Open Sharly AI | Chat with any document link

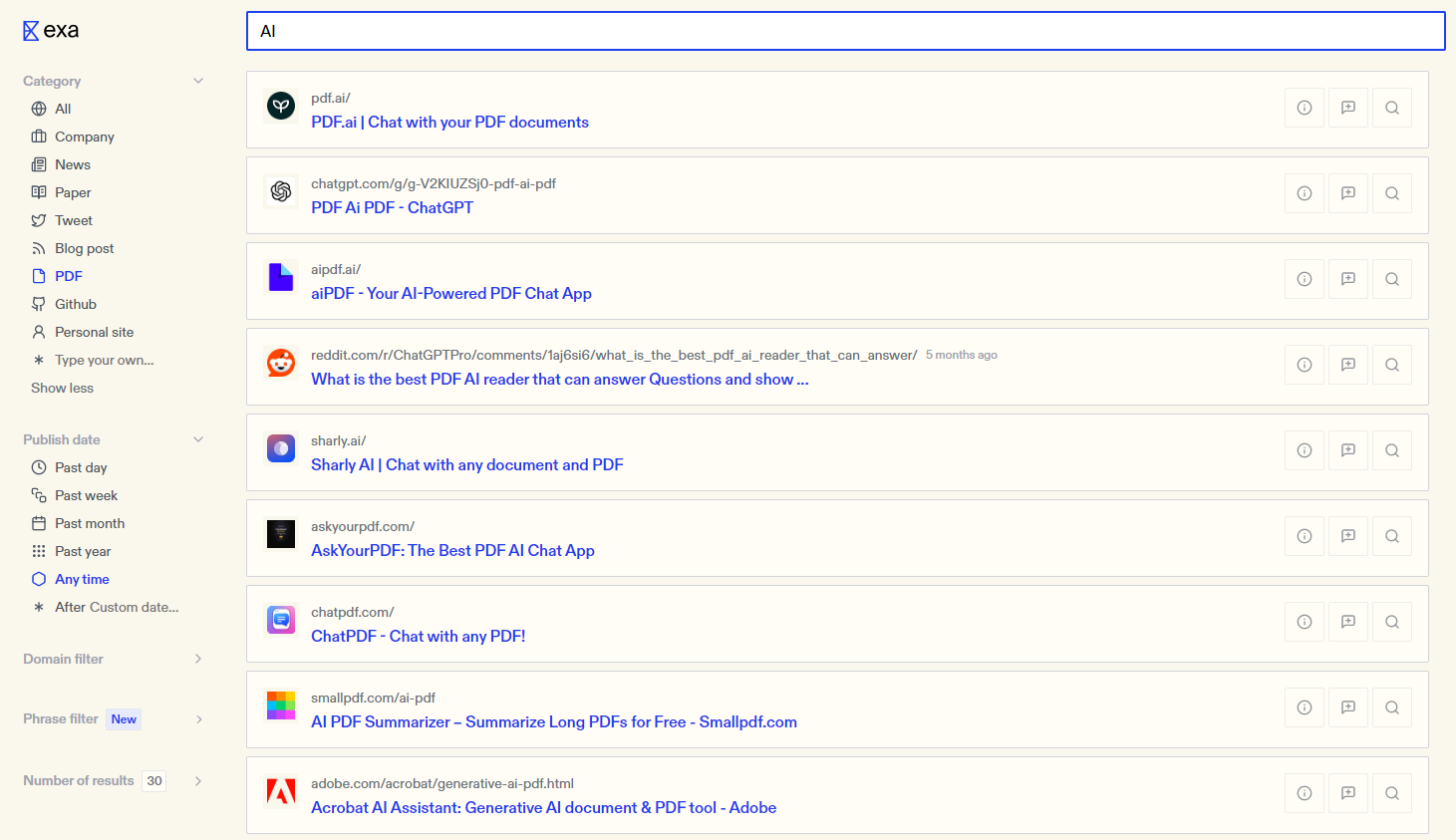click(x=467, y=465)
